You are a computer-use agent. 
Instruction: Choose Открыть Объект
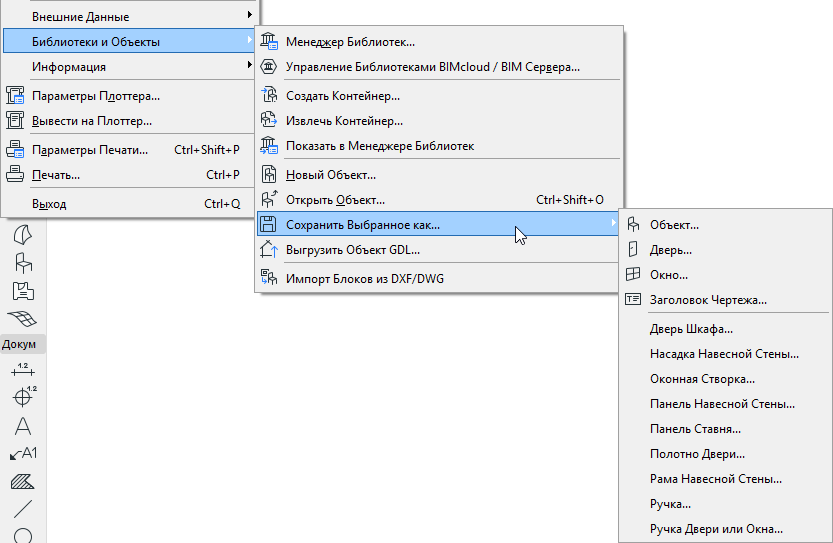[x=438, y=200]
